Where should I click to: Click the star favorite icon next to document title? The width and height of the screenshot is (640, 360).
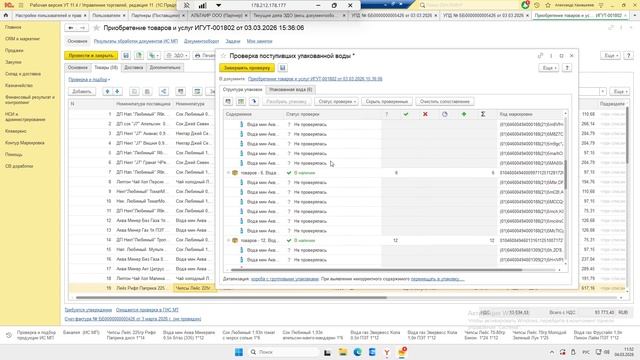tap(96, 28)
